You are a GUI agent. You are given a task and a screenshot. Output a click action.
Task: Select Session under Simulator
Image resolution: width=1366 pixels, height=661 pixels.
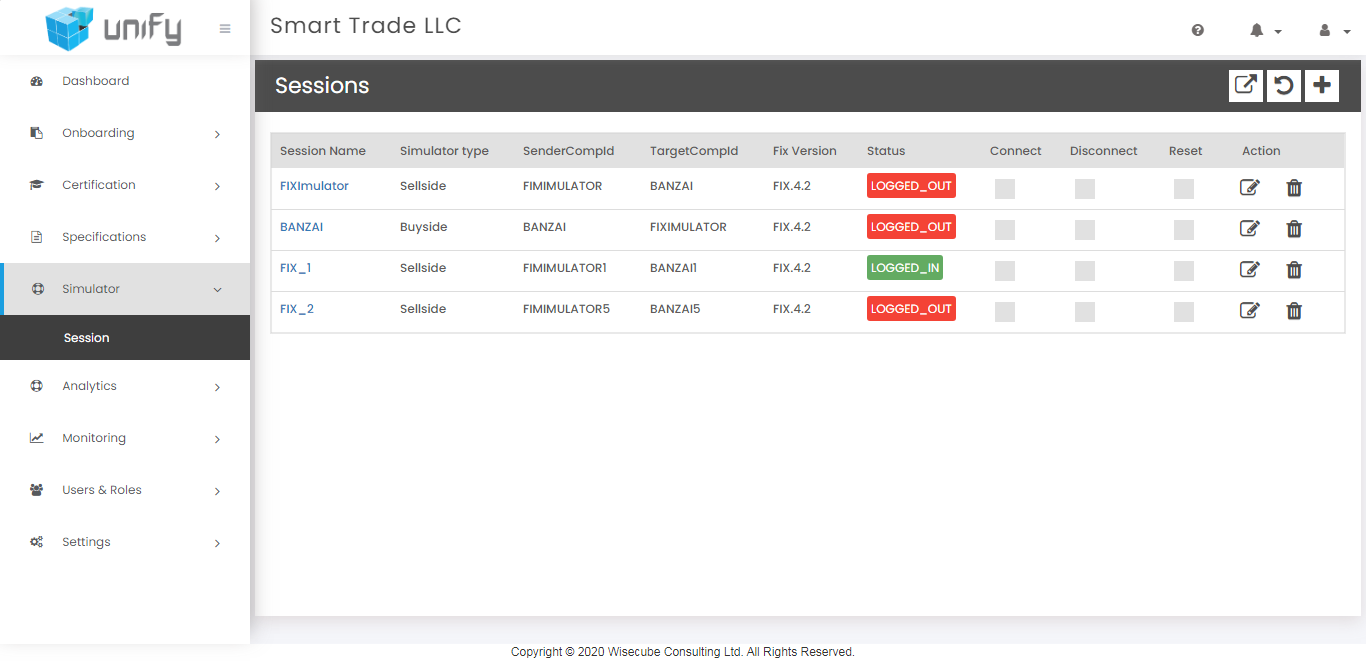tap(87, 338)
